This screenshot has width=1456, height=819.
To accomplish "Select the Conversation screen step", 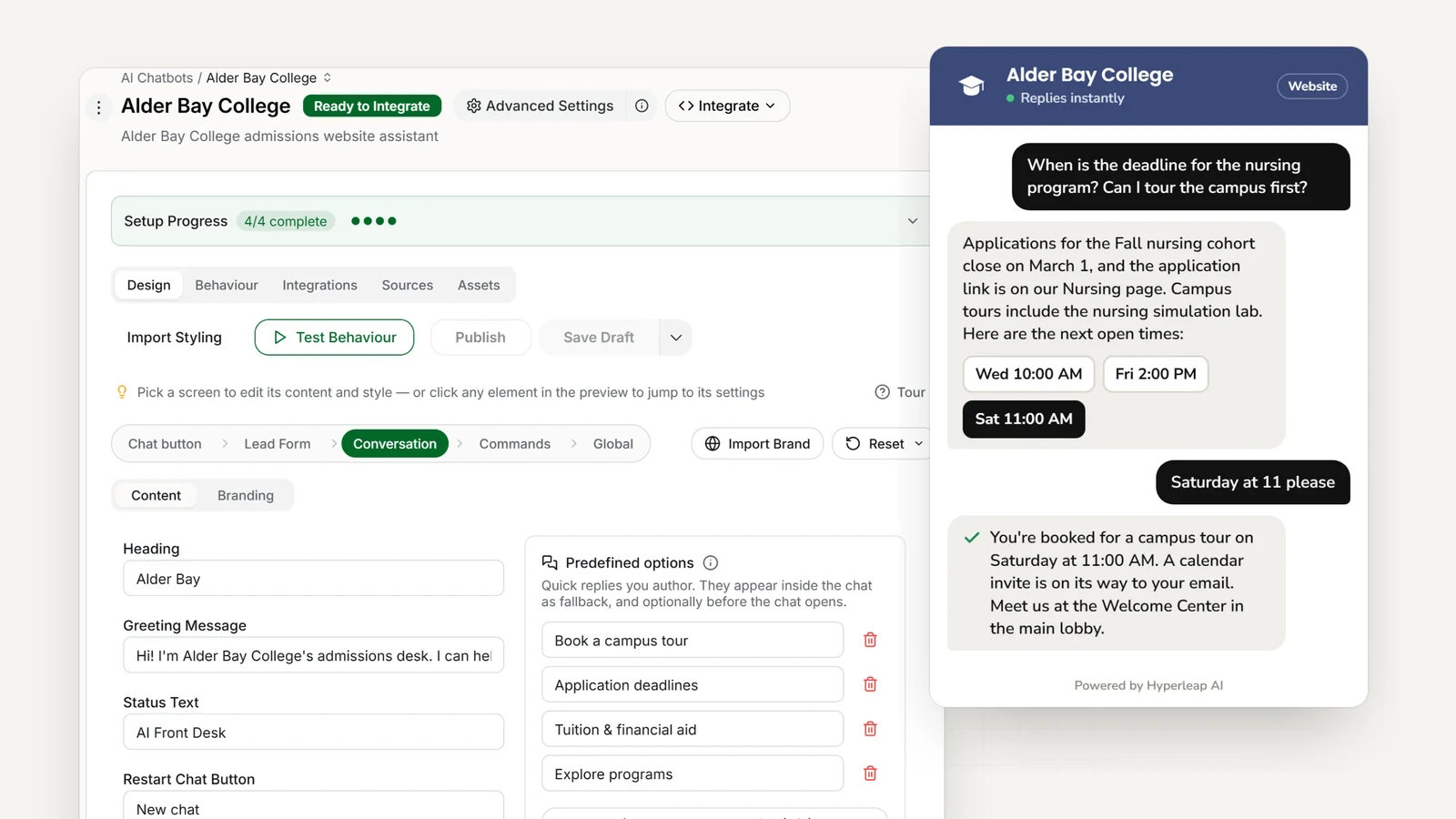I will click(x=395, y=444).
